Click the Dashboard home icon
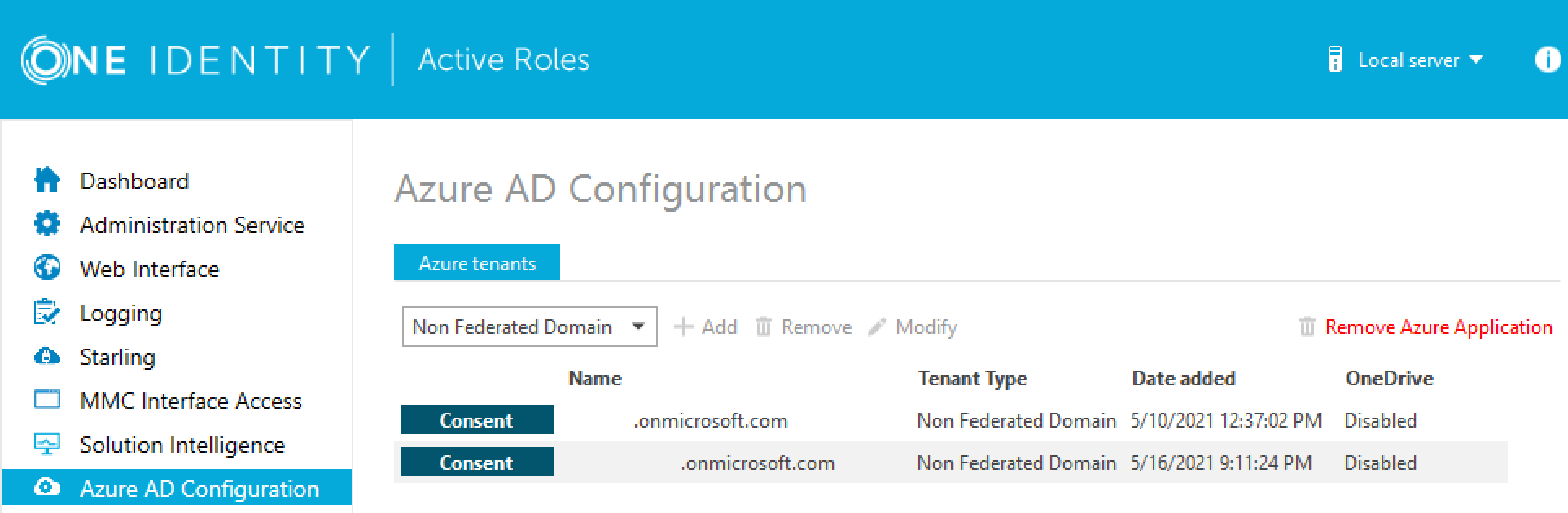Viewport: 1568px width, 513px height. pyautogui.click(x=47, y=180)
